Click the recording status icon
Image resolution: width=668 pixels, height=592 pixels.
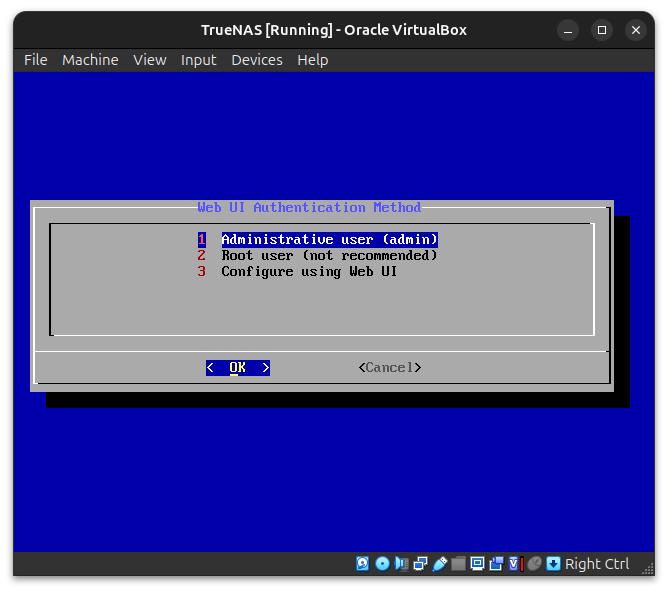496,564
